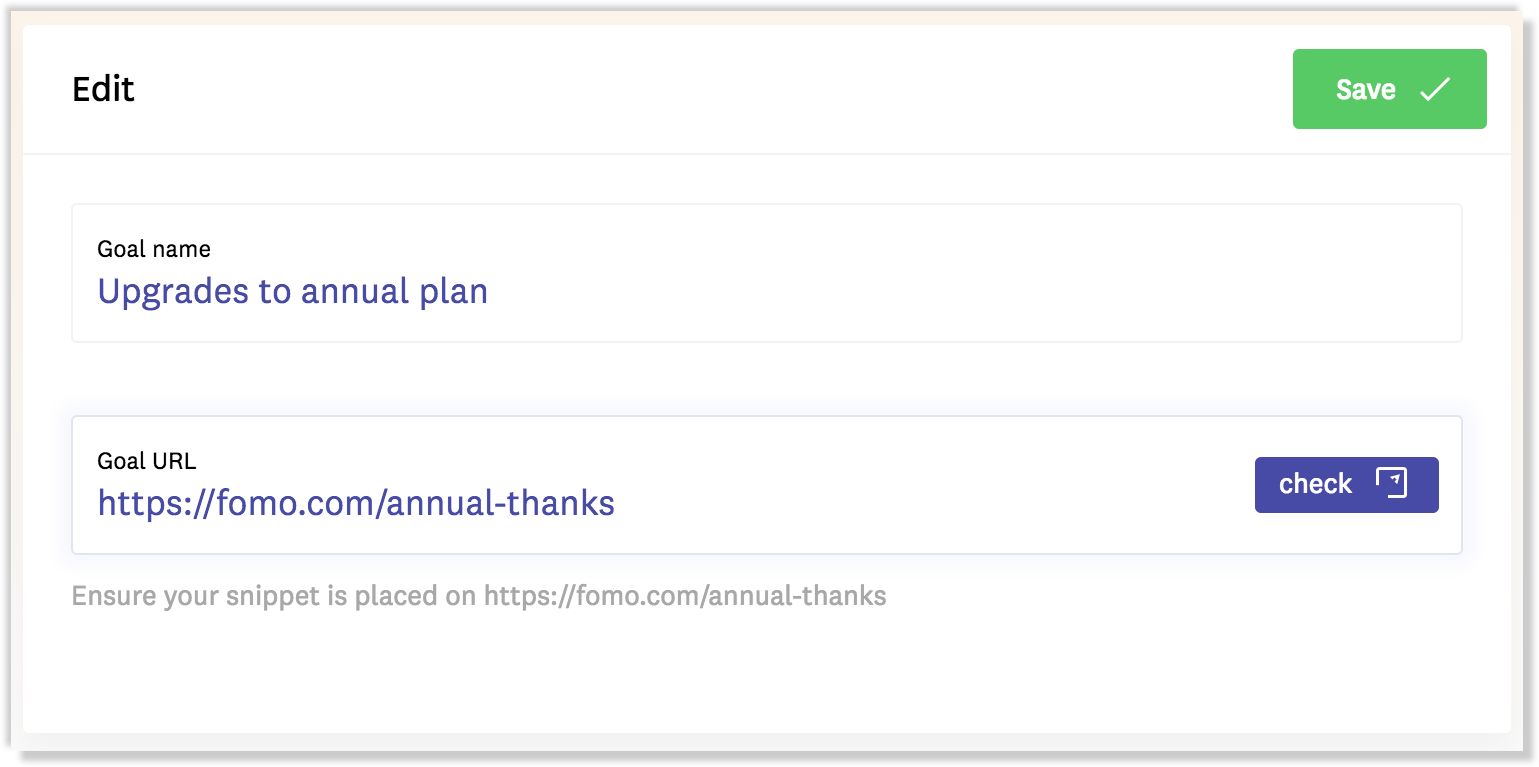The width and height of the screenshot is (1539, 767).
Task: Click the word "Save" on the button
Action: pos(1365,89)
